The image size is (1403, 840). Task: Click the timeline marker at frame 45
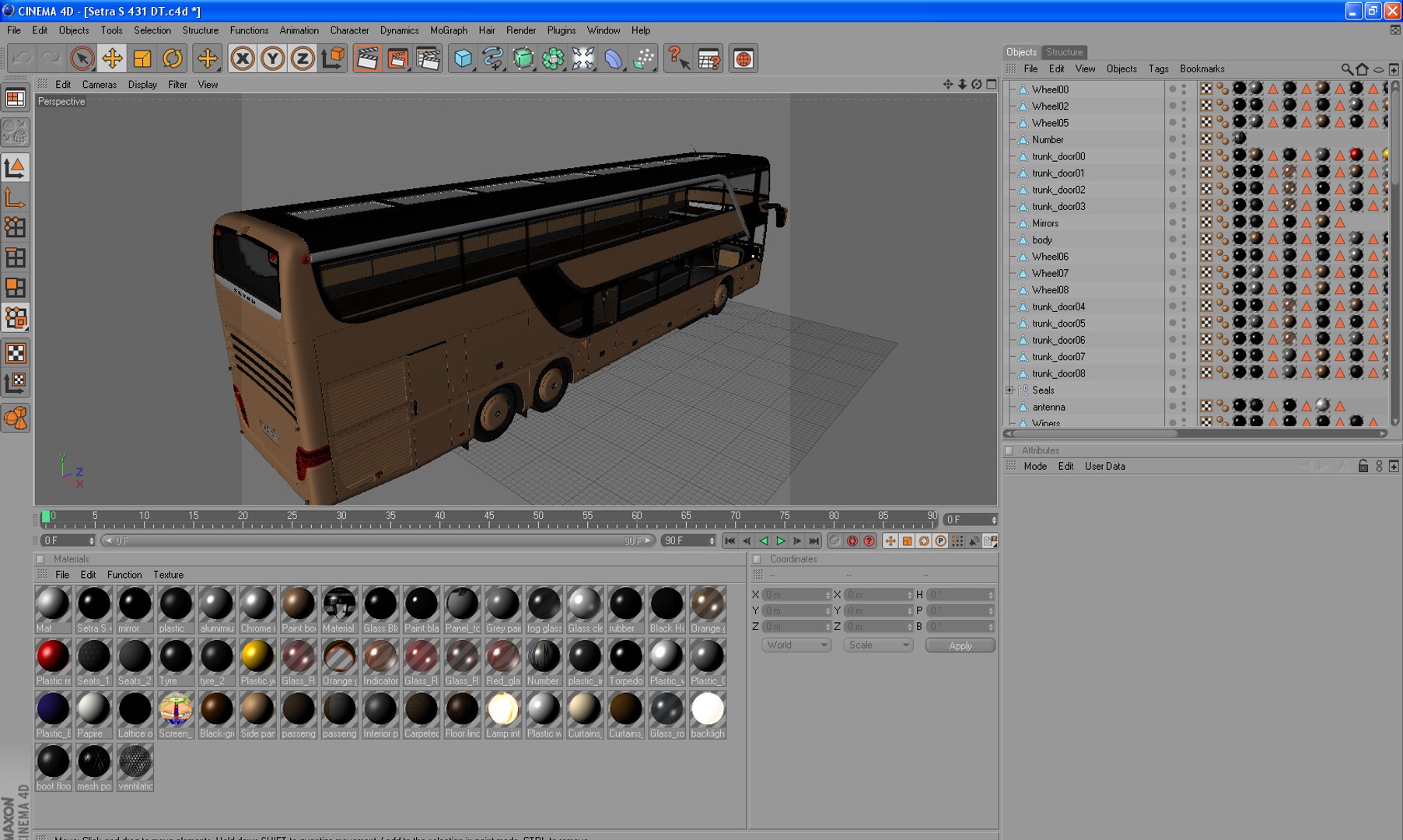tap(489, 520)
